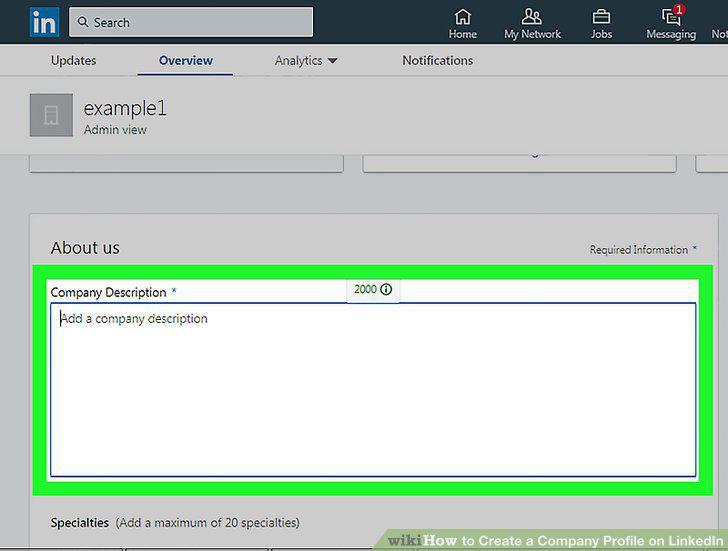Screen dimensions: 728x551
Task: Open Messaging with the unread badge
Action: click(671, 23)
